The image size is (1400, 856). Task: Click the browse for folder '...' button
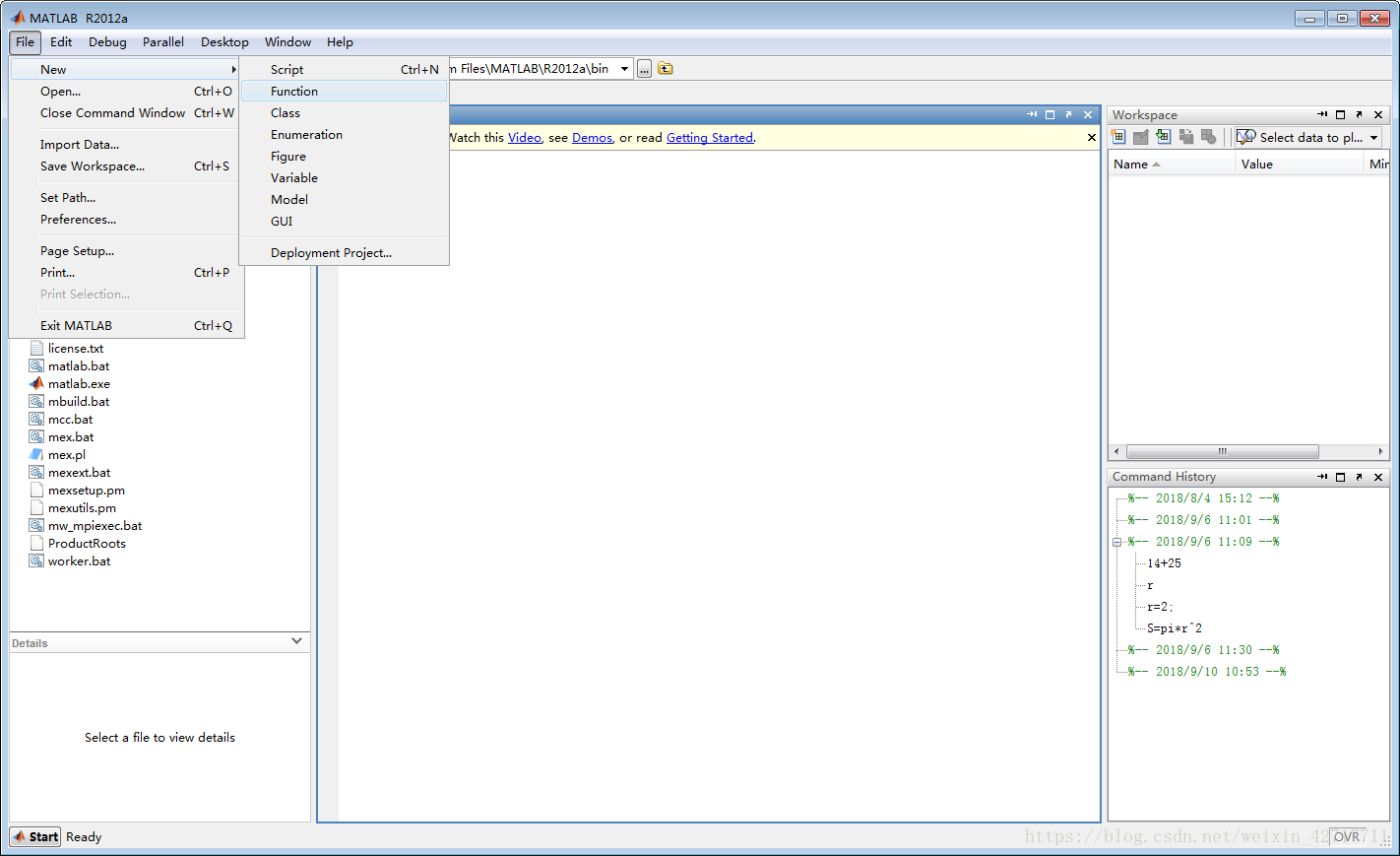coord(644,69)
